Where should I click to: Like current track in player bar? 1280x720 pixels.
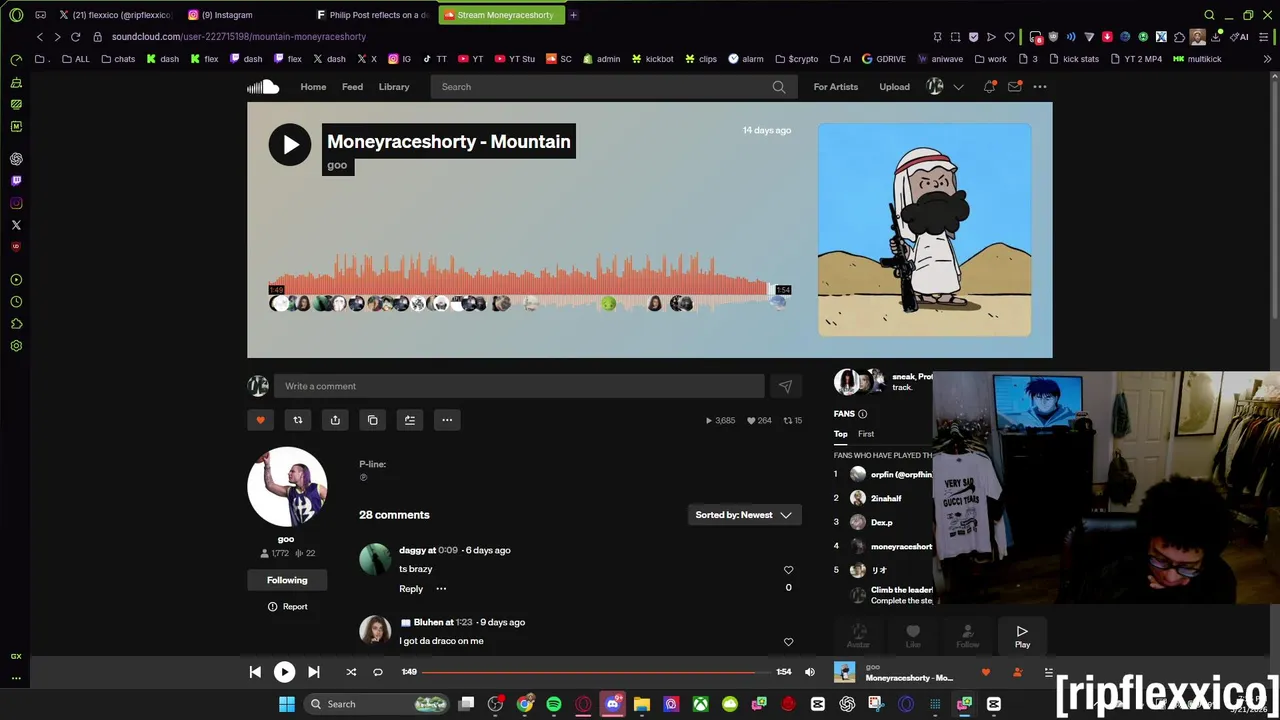(x=986, y=672)
